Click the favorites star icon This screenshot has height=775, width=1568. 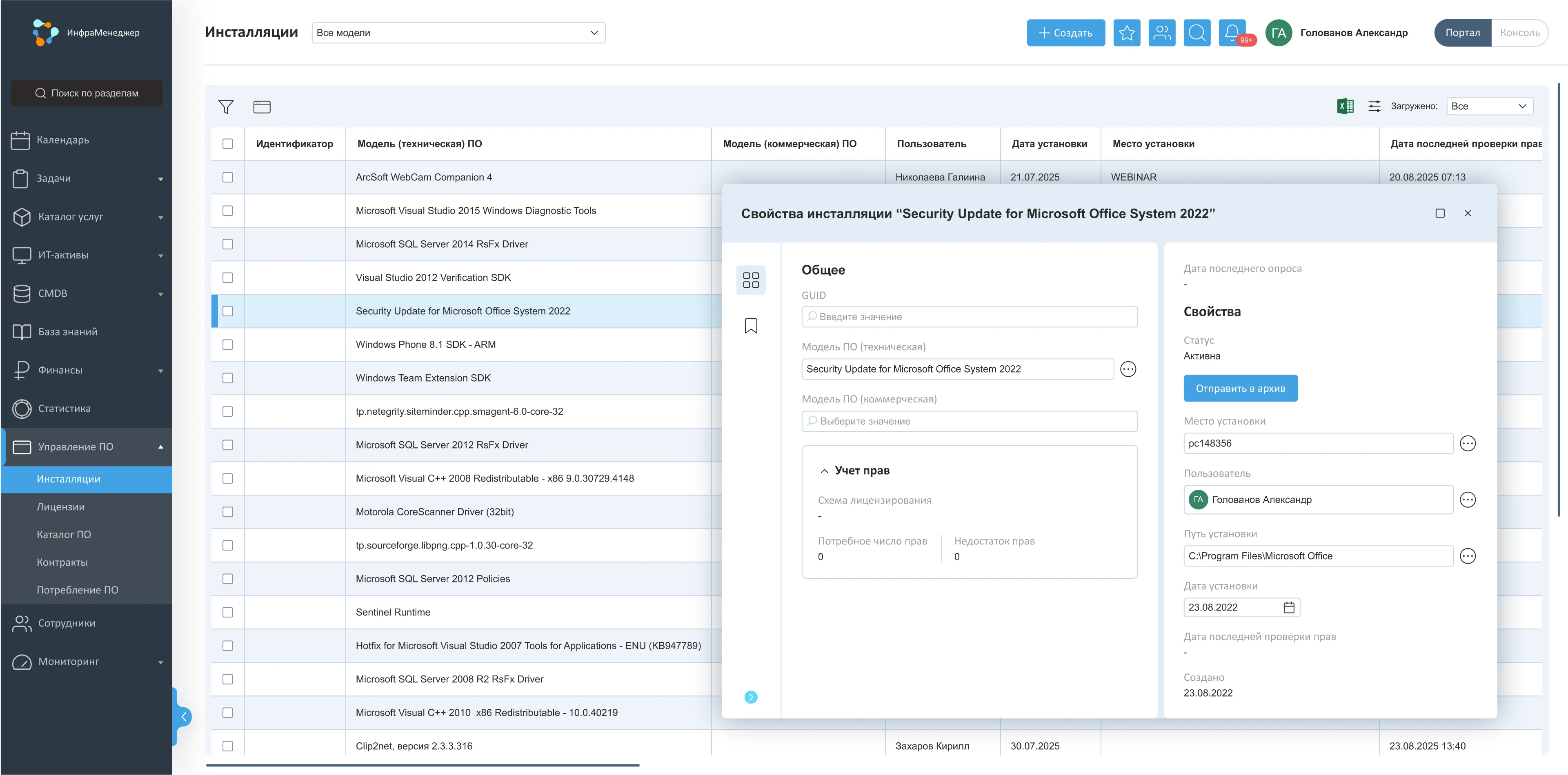(x=1127, y=32)
